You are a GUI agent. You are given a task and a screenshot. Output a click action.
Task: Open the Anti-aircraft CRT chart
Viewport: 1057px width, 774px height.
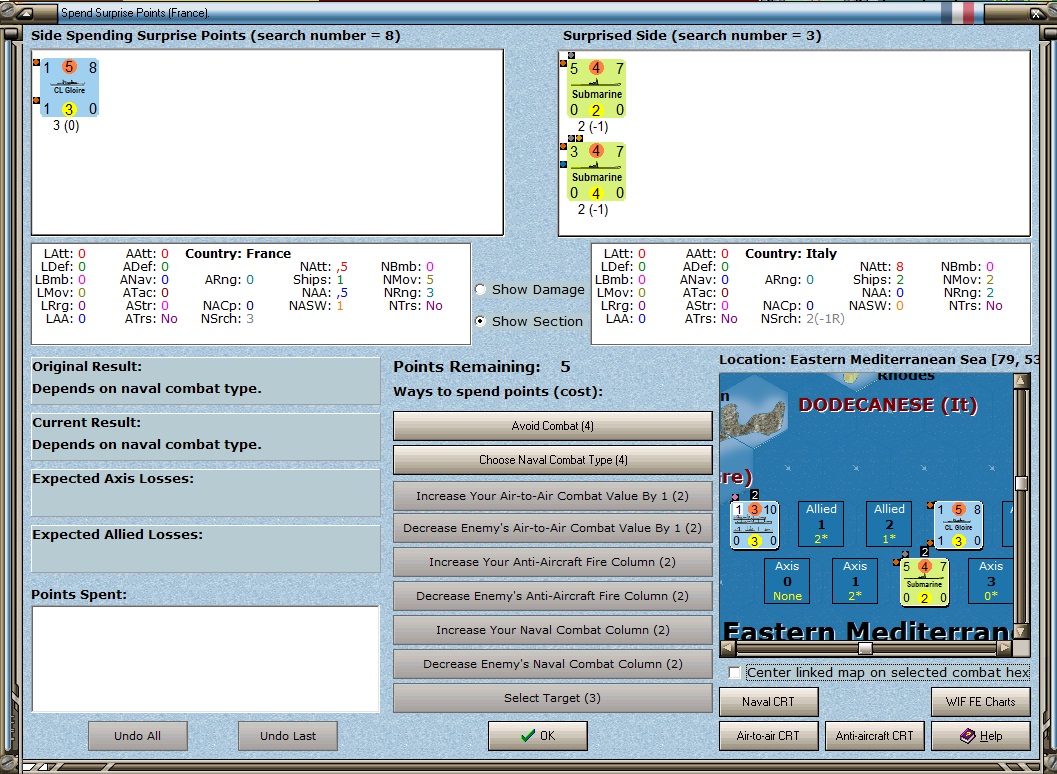pyautogui.click(x=874, y=736)
